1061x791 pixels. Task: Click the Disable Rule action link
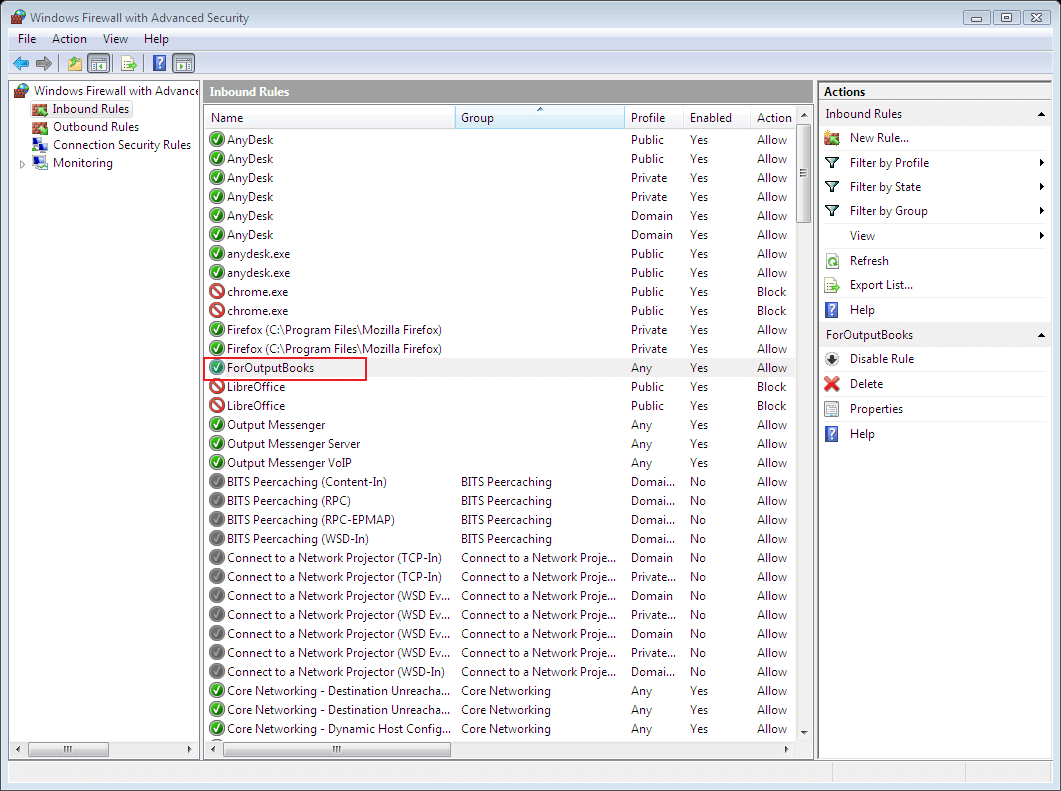pyautogui.click(x=882, y=359)
